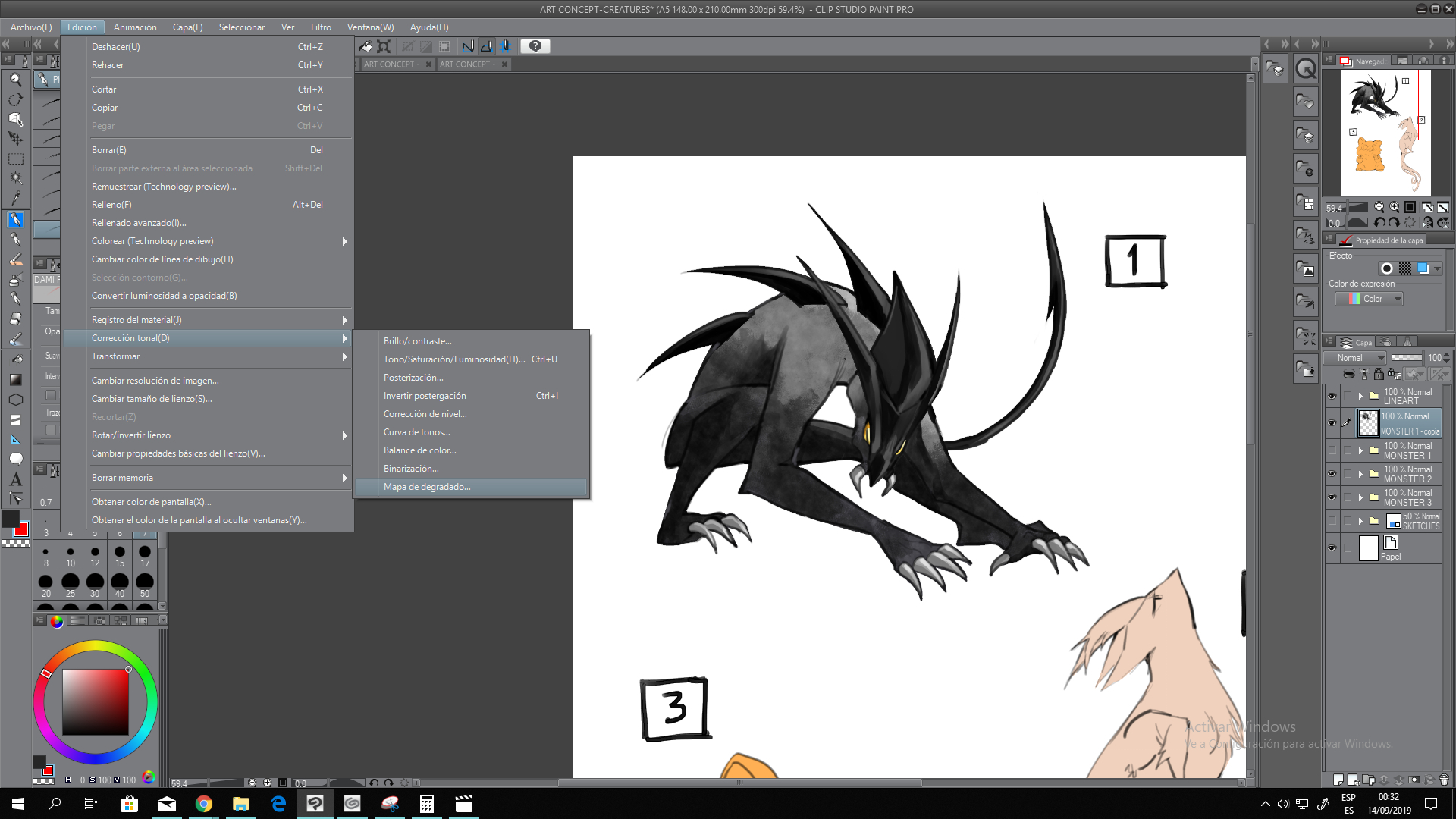
Task: Open Chrome from the Windows taskbar
Action: click(x=203, y=804)
